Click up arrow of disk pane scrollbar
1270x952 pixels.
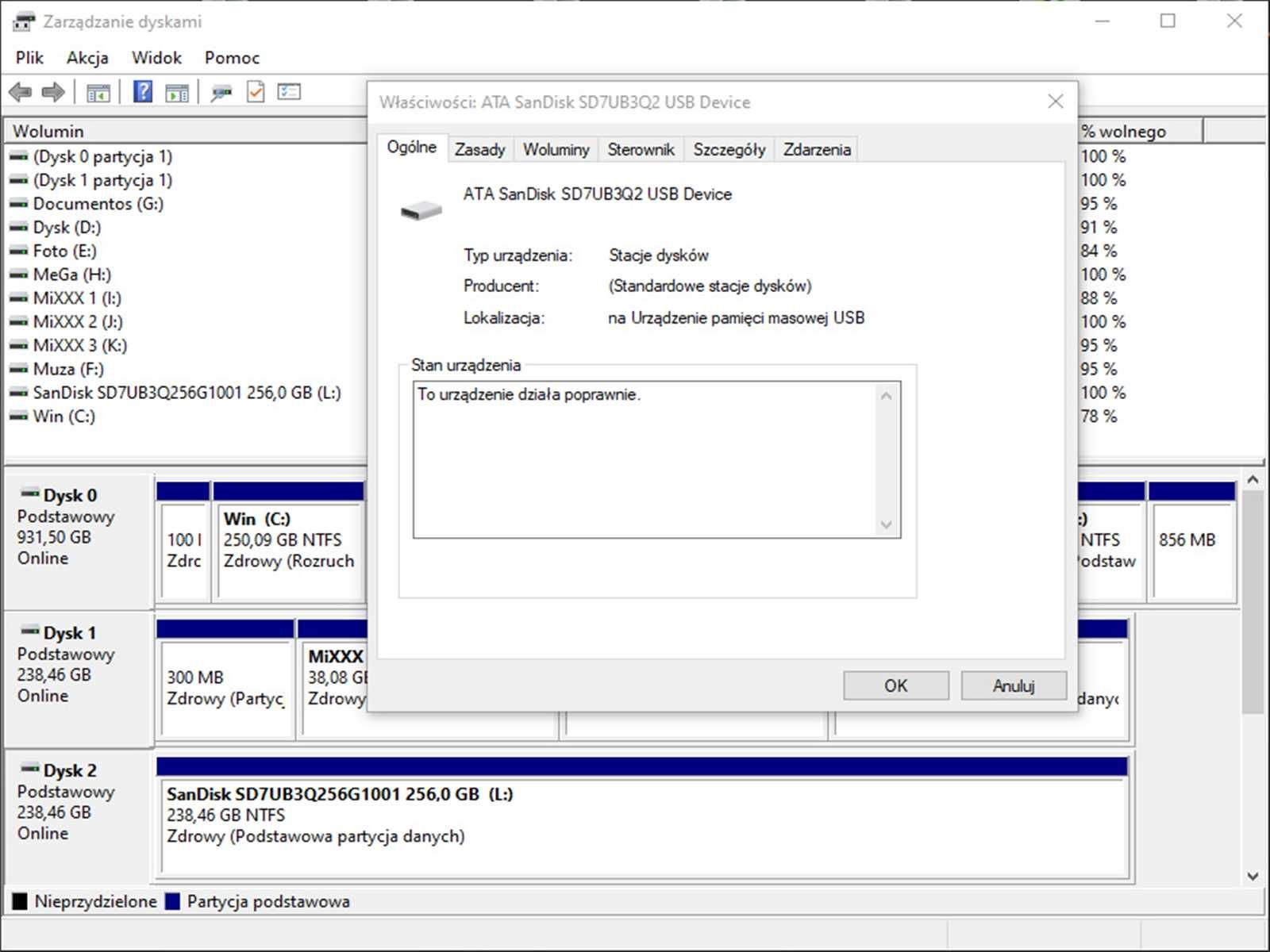pos(1253,480)
